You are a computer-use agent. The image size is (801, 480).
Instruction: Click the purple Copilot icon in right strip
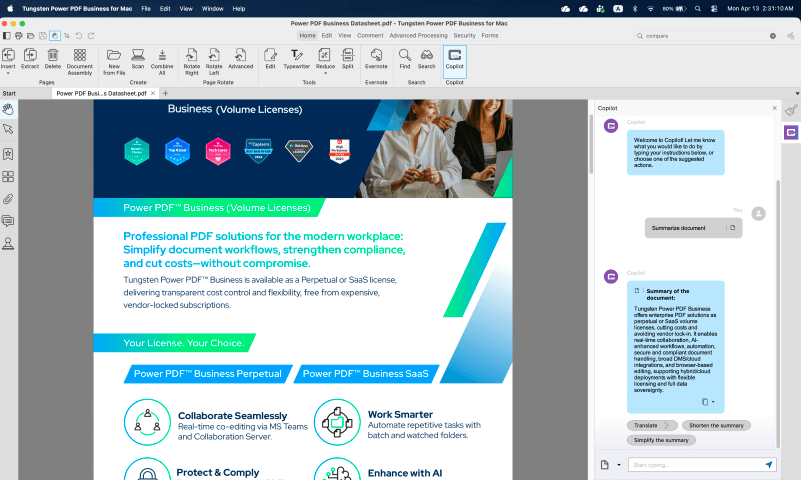[791, 133]
